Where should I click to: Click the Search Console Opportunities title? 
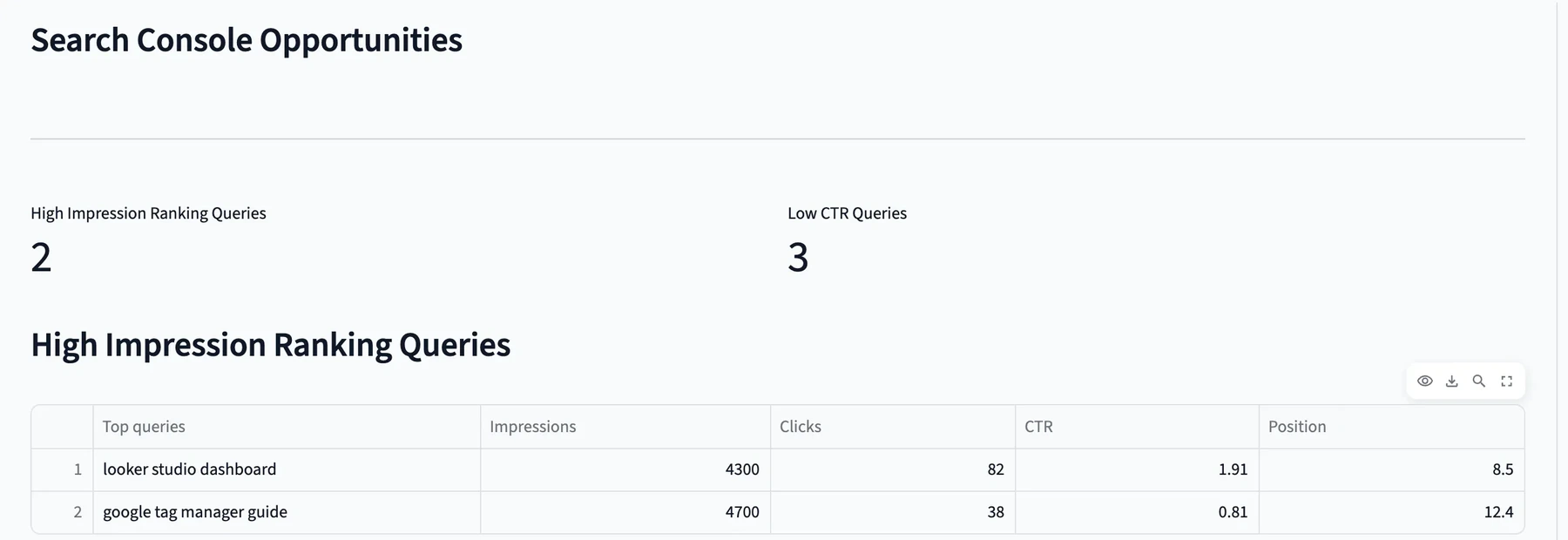pos(247,40)
